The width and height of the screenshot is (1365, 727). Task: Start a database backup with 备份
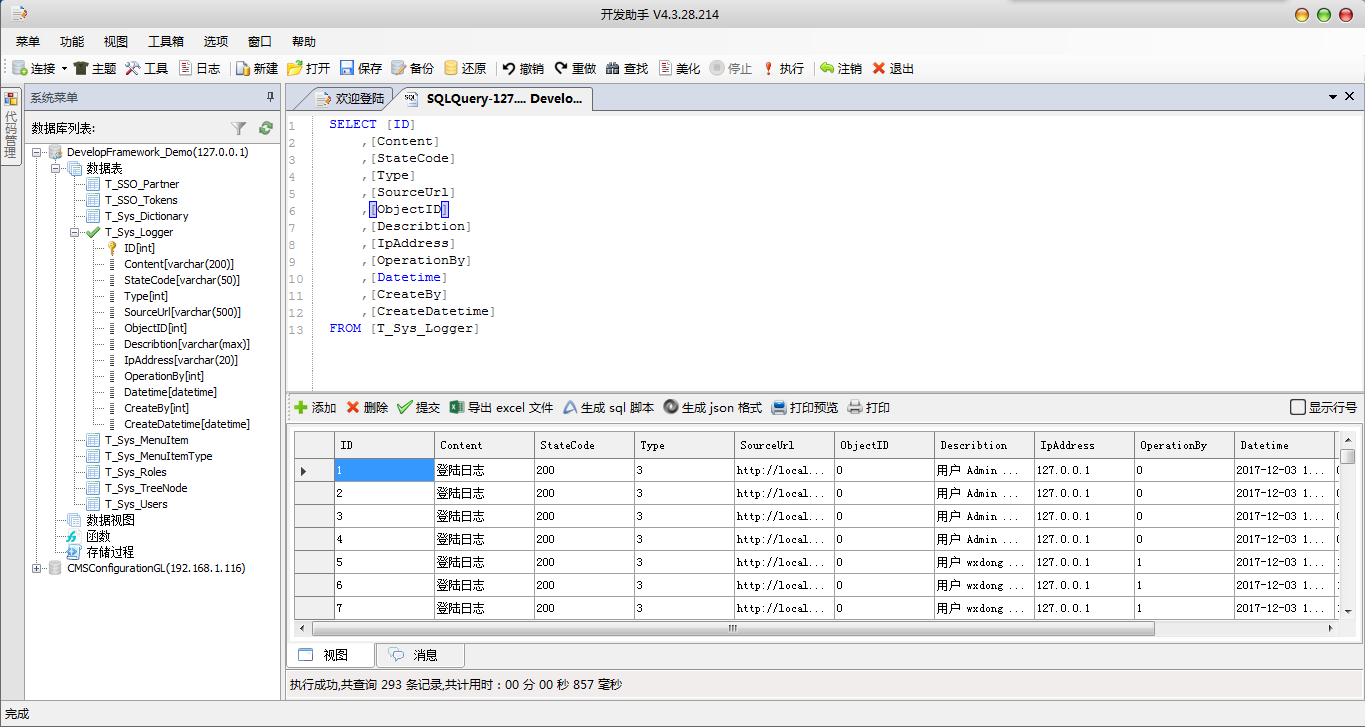(412, 69)
